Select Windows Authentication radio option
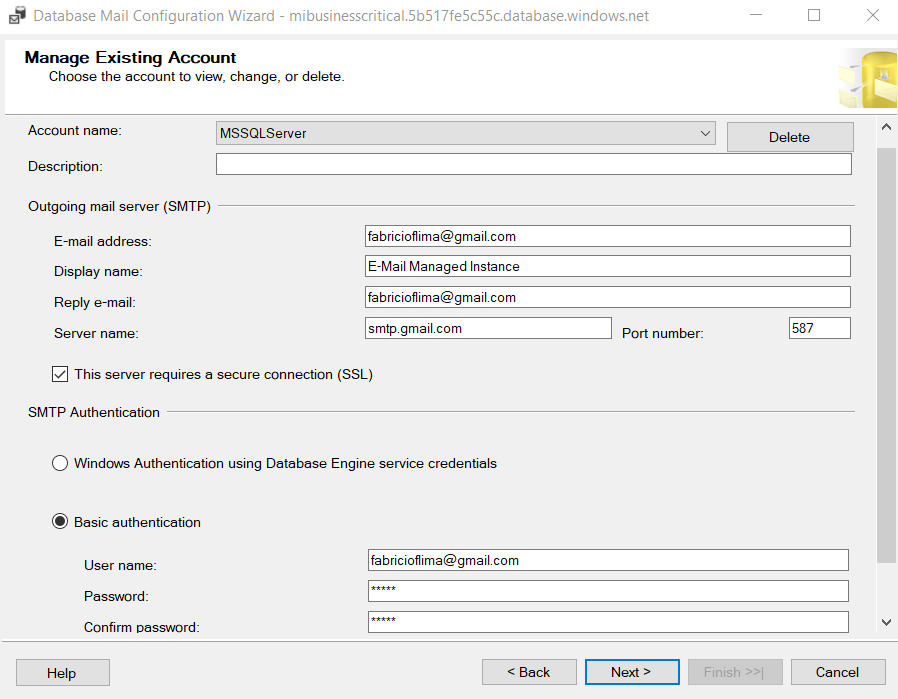The width and height of the screenshot is (898, 699). 60,463
